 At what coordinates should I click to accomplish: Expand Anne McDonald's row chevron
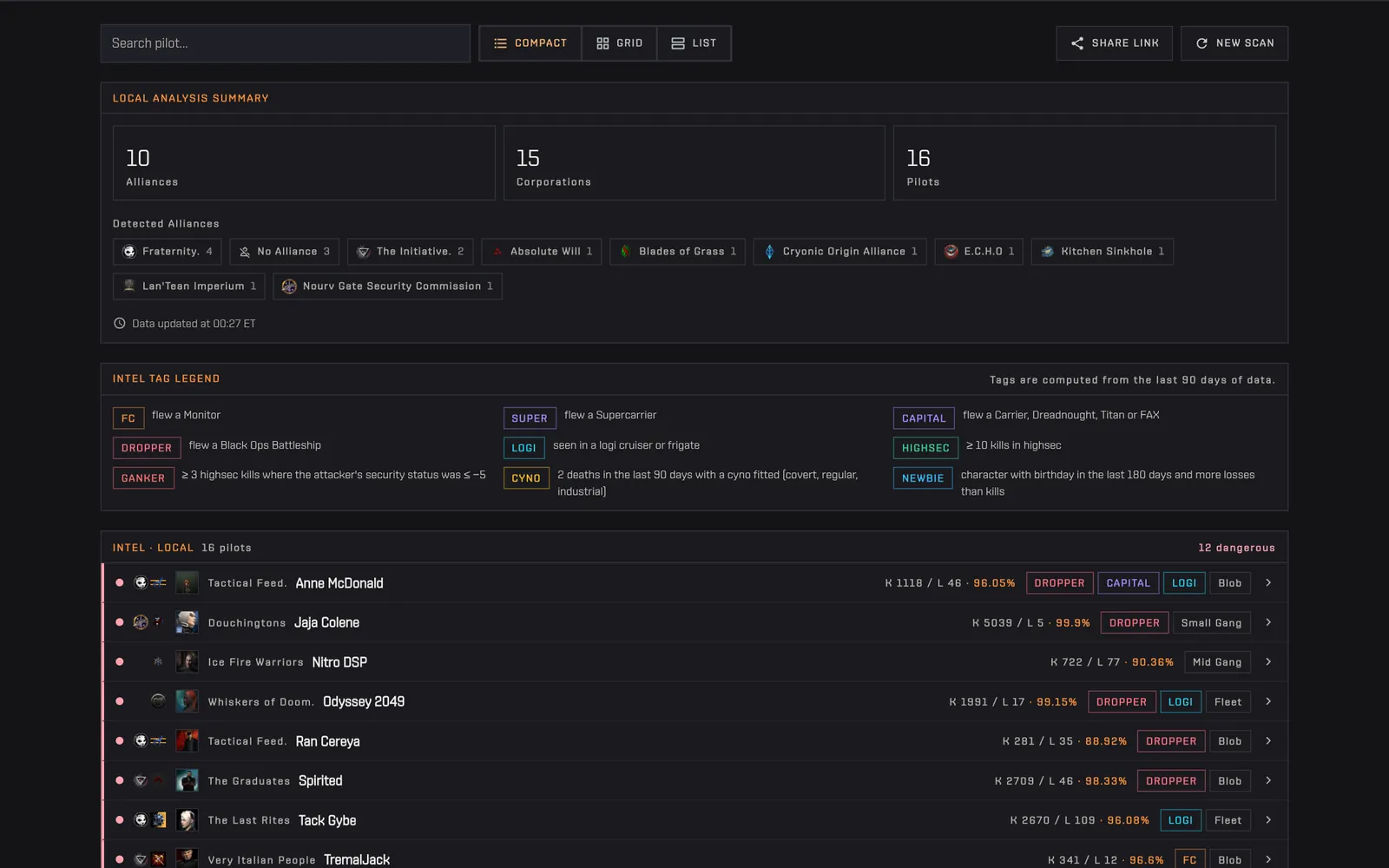coord(1268,583)
